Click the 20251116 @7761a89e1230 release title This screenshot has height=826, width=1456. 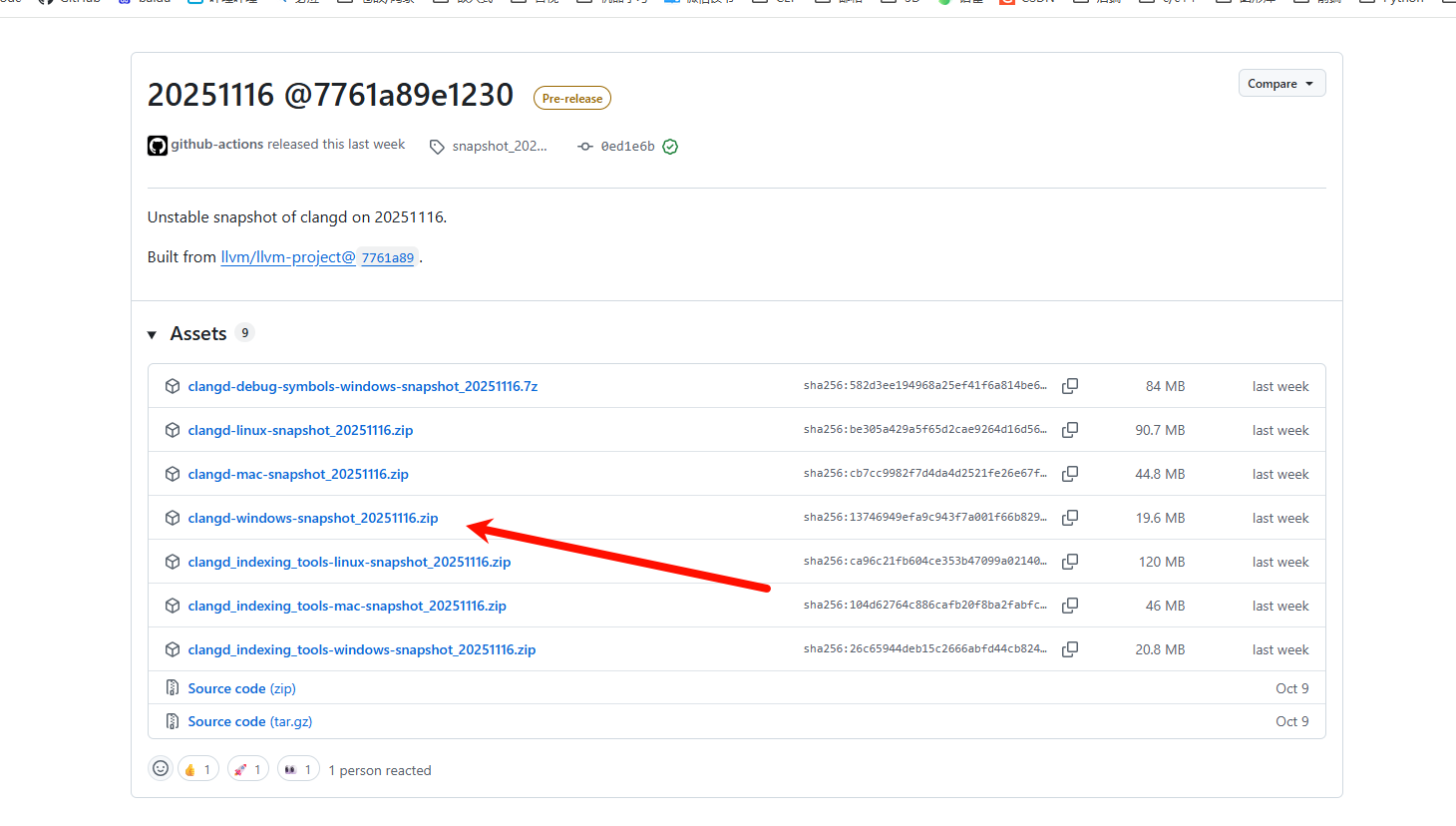(330, 95)
